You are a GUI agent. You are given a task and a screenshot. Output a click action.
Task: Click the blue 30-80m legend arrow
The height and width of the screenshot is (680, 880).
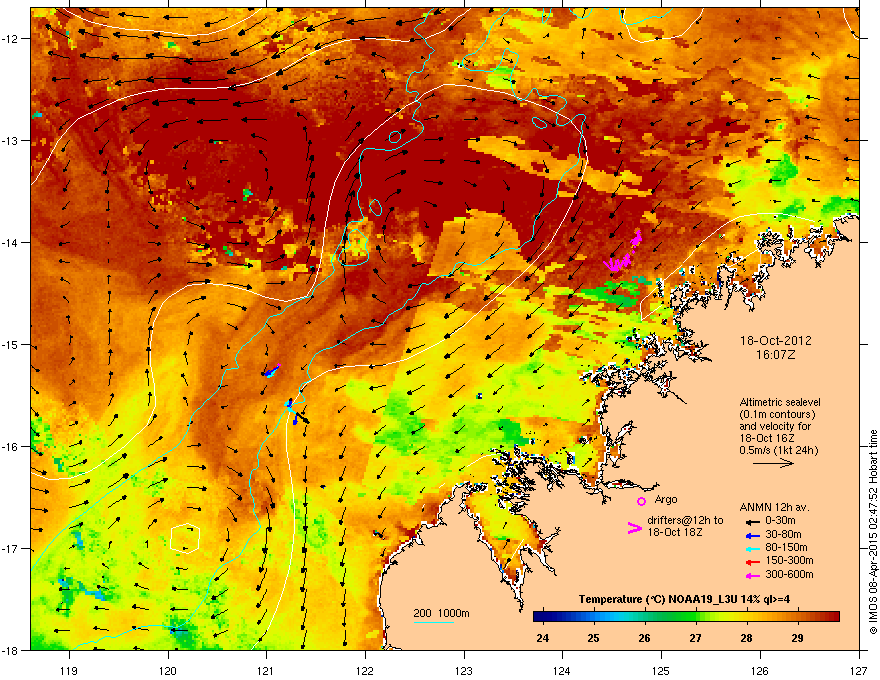[x=752, y=536]
